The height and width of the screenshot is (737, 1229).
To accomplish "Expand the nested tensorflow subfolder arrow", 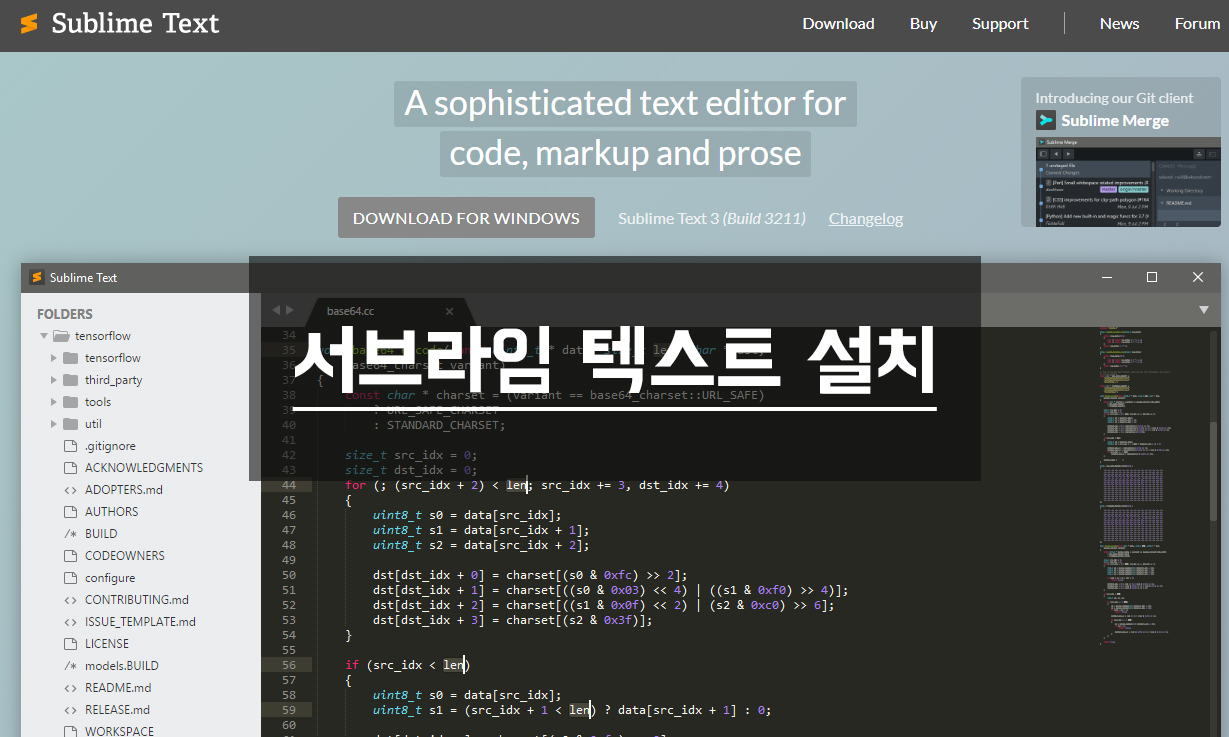I will tap(54, 358).
